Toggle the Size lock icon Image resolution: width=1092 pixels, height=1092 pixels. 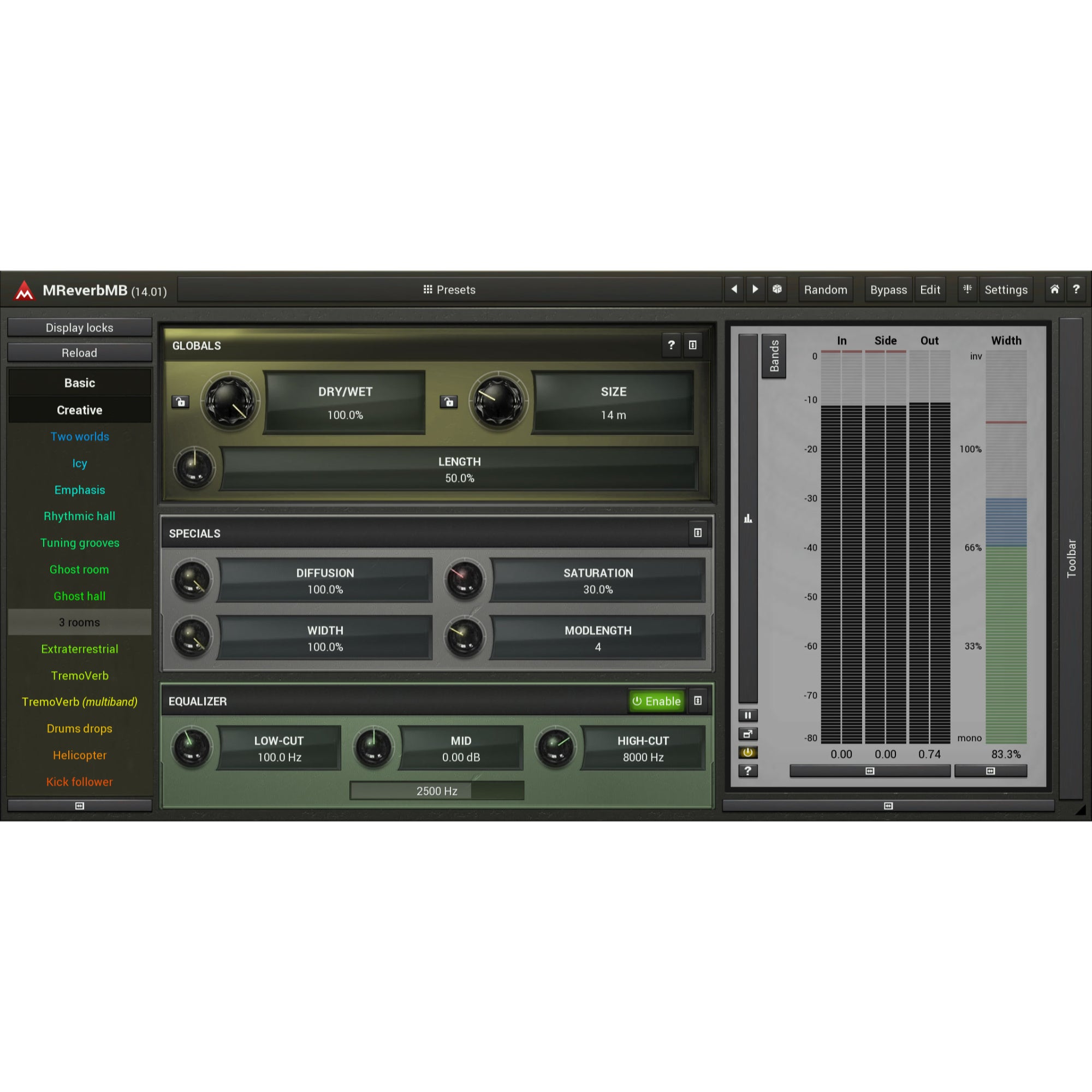tap(449, 402)
